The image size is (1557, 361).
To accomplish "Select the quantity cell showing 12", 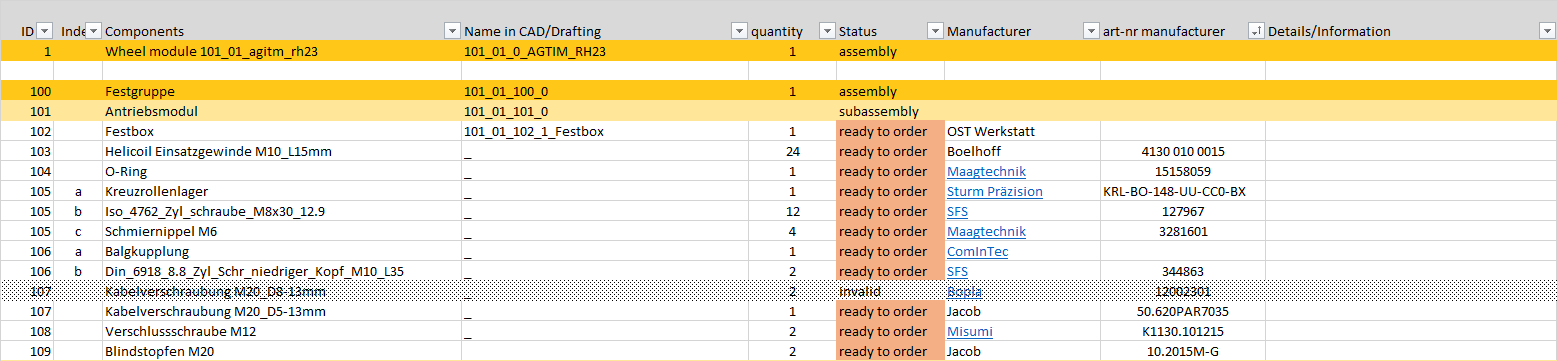I will (x=793, y=211).
